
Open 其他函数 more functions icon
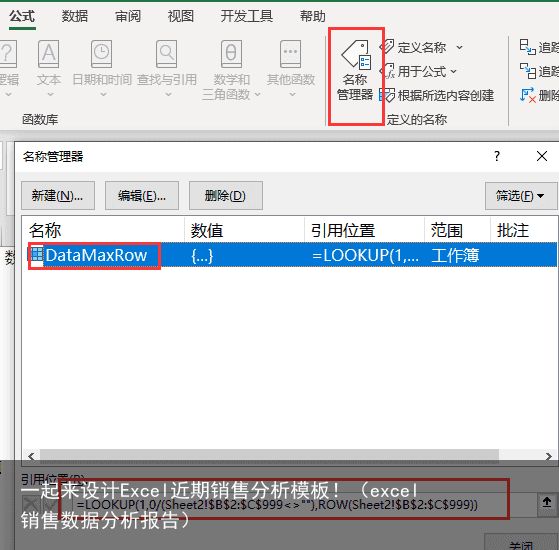[291, 68]
